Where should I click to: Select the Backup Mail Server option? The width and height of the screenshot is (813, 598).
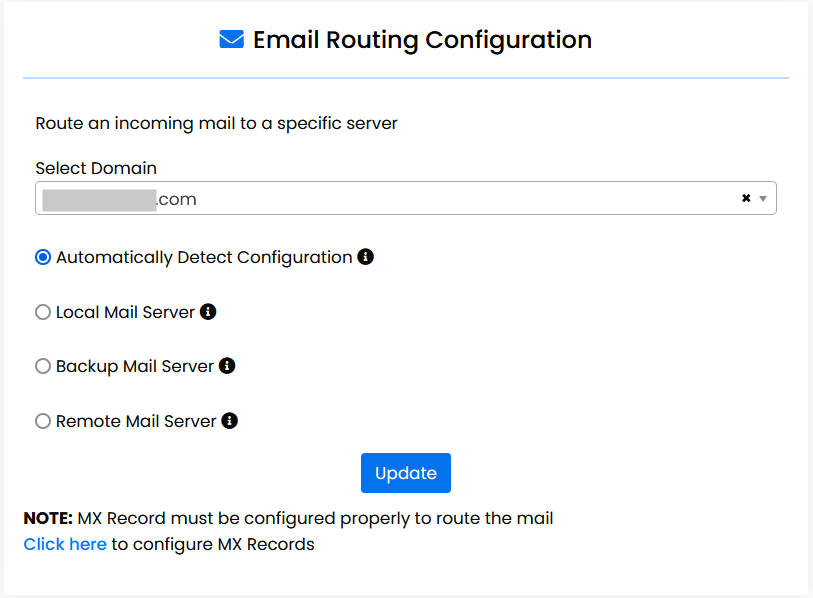point(43,365)
